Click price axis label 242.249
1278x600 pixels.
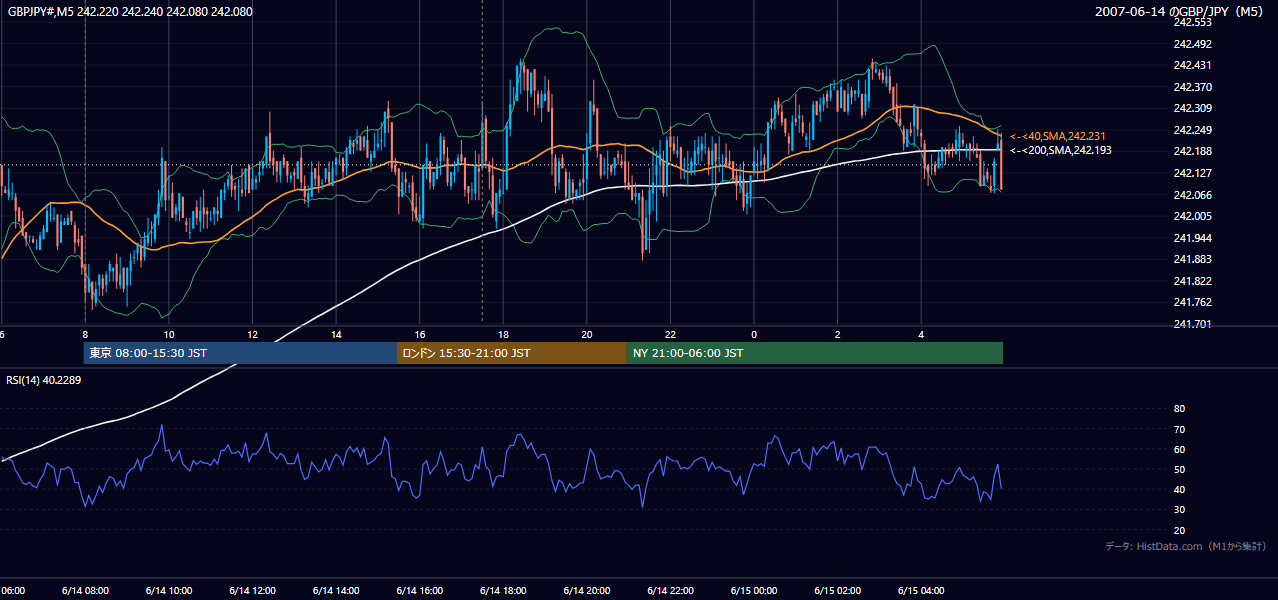1192,130
